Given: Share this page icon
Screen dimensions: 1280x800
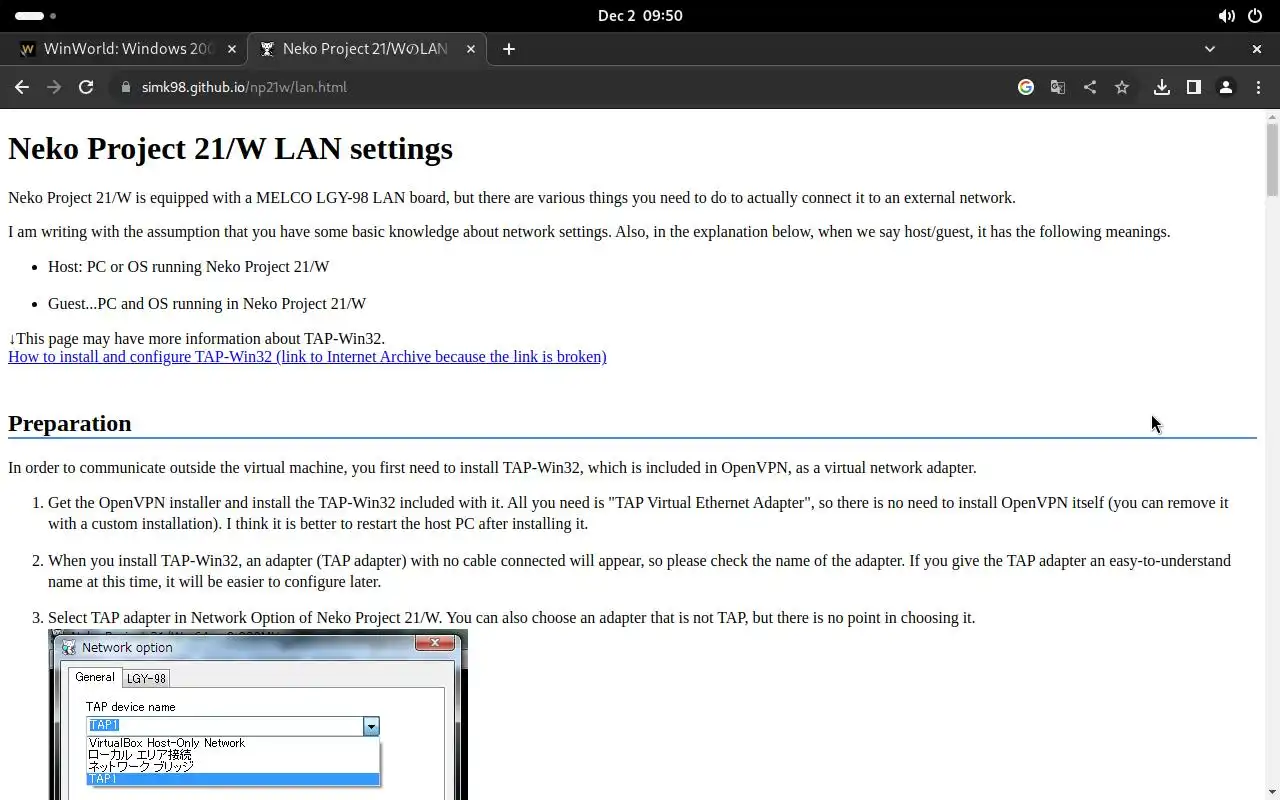Looking at the screenshot, I should click(1090, 87).
